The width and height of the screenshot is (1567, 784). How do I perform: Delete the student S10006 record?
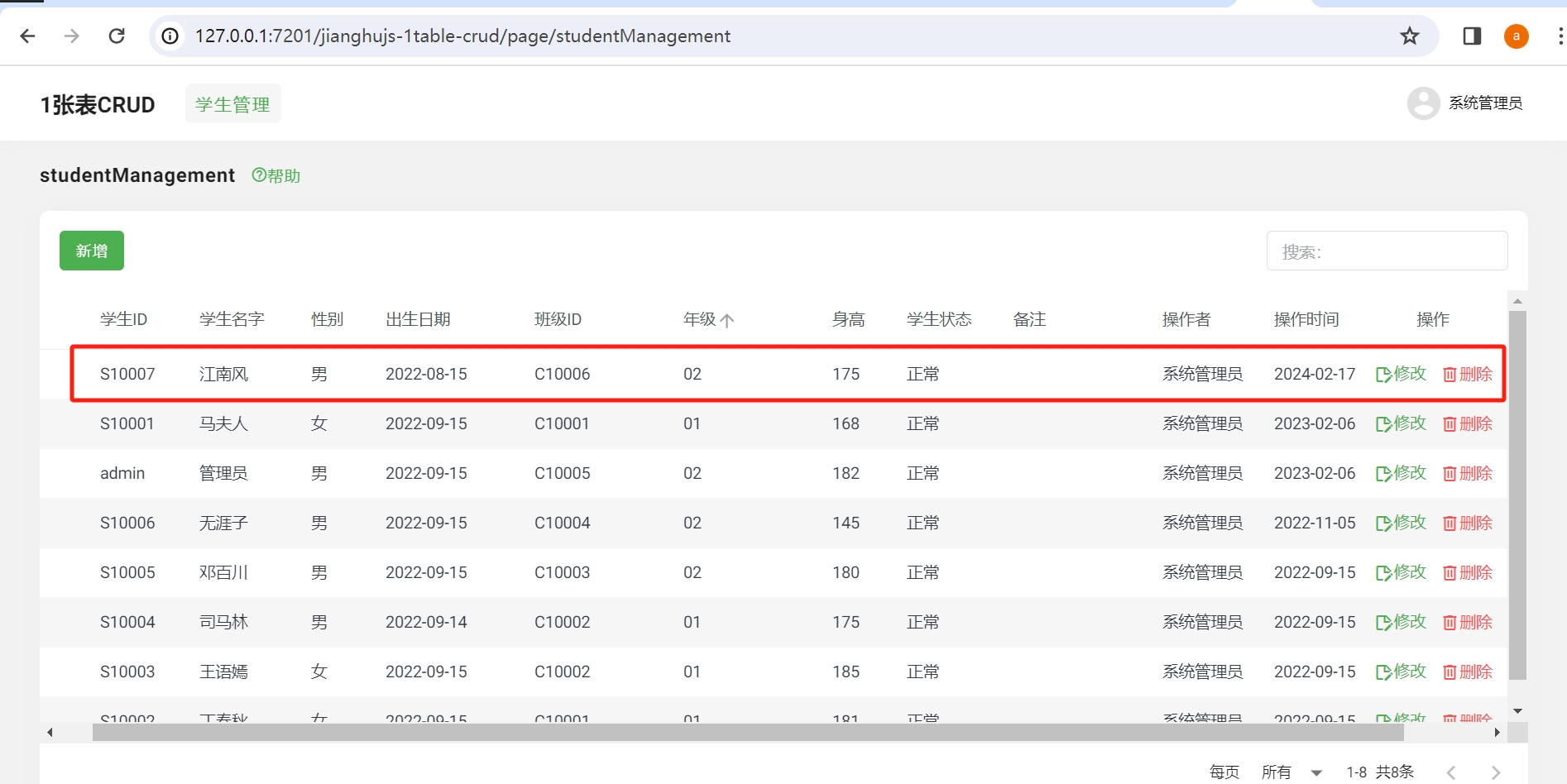click(x=1468, y=523)
